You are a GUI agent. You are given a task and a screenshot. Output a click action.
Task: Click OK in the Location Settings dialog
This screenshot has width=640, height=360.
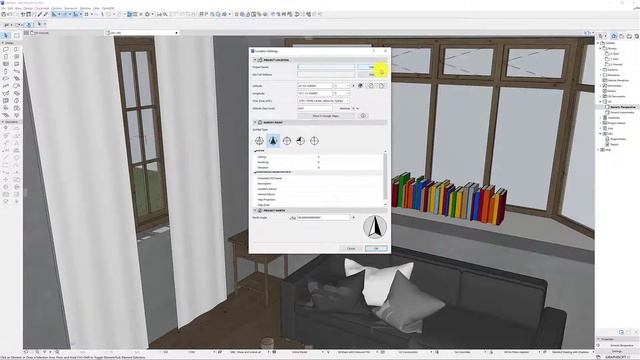pyautogui.click(x=376, y=248)
